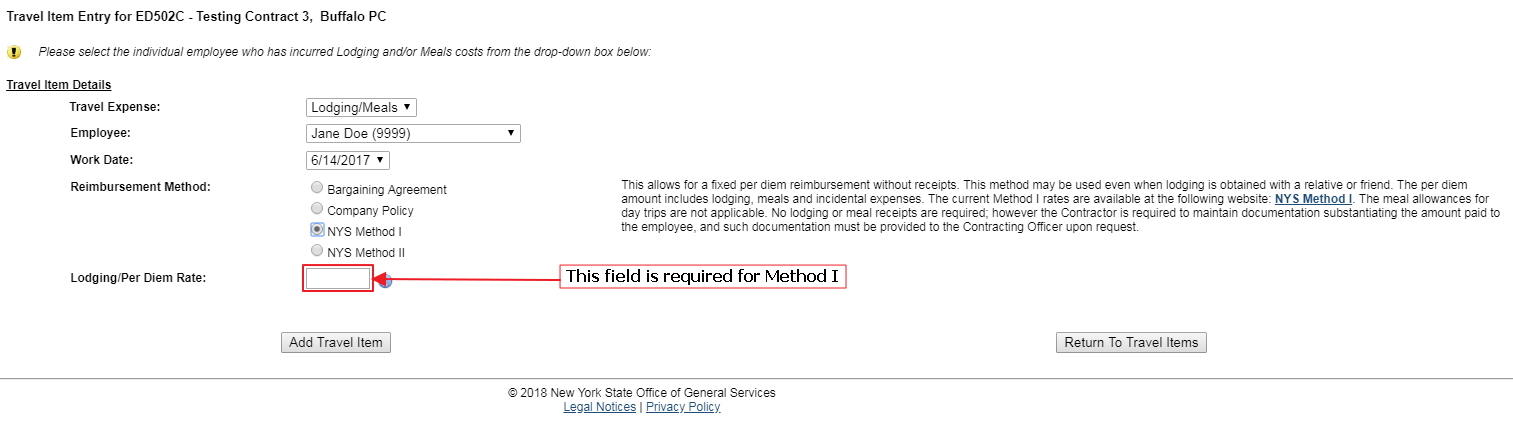Open the Travel Expense dropdown
The image size is (1513, 421).
pyautogui.click(x=361, y=107)
